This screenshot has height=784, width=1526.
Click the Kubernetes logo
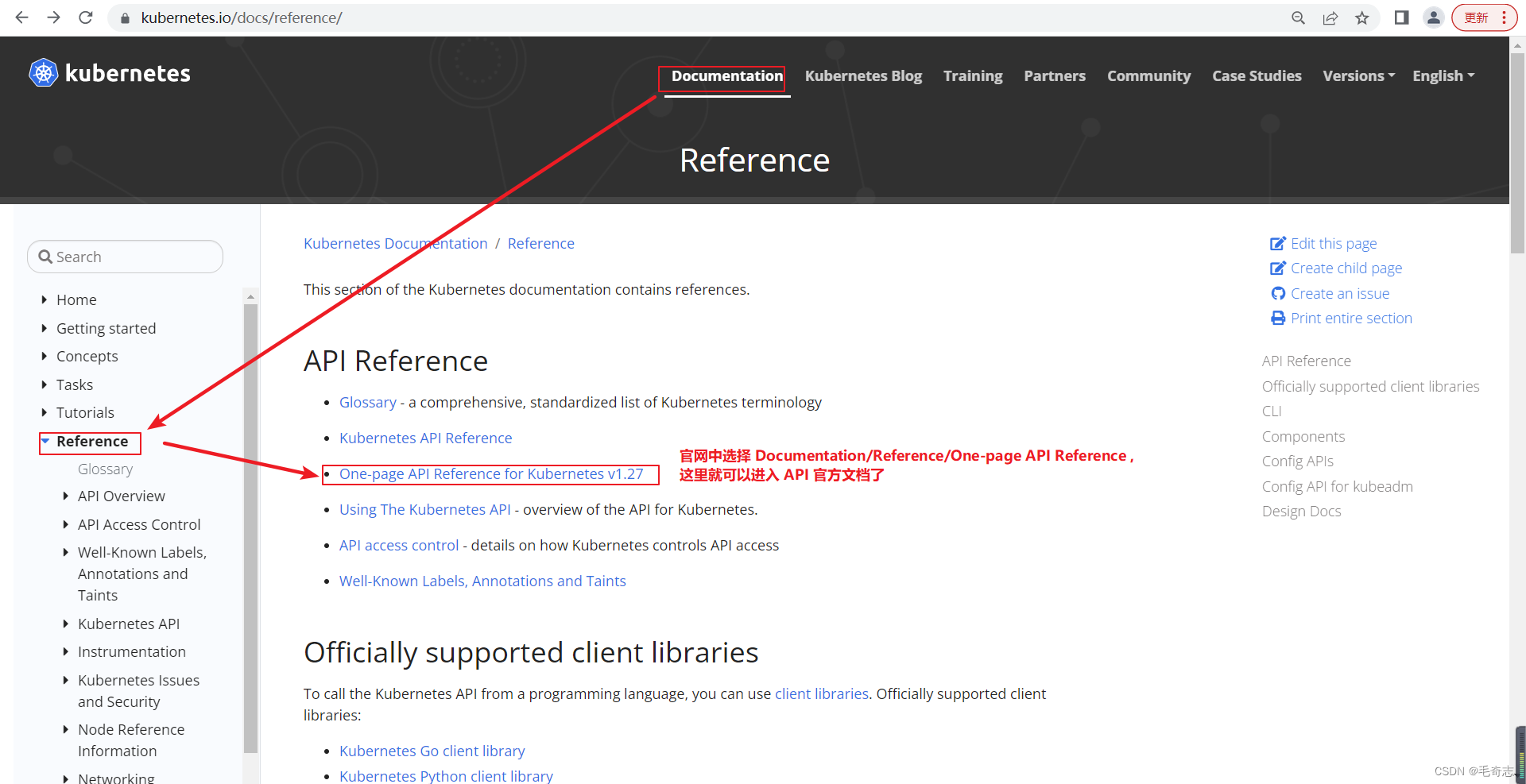(110, 73)
